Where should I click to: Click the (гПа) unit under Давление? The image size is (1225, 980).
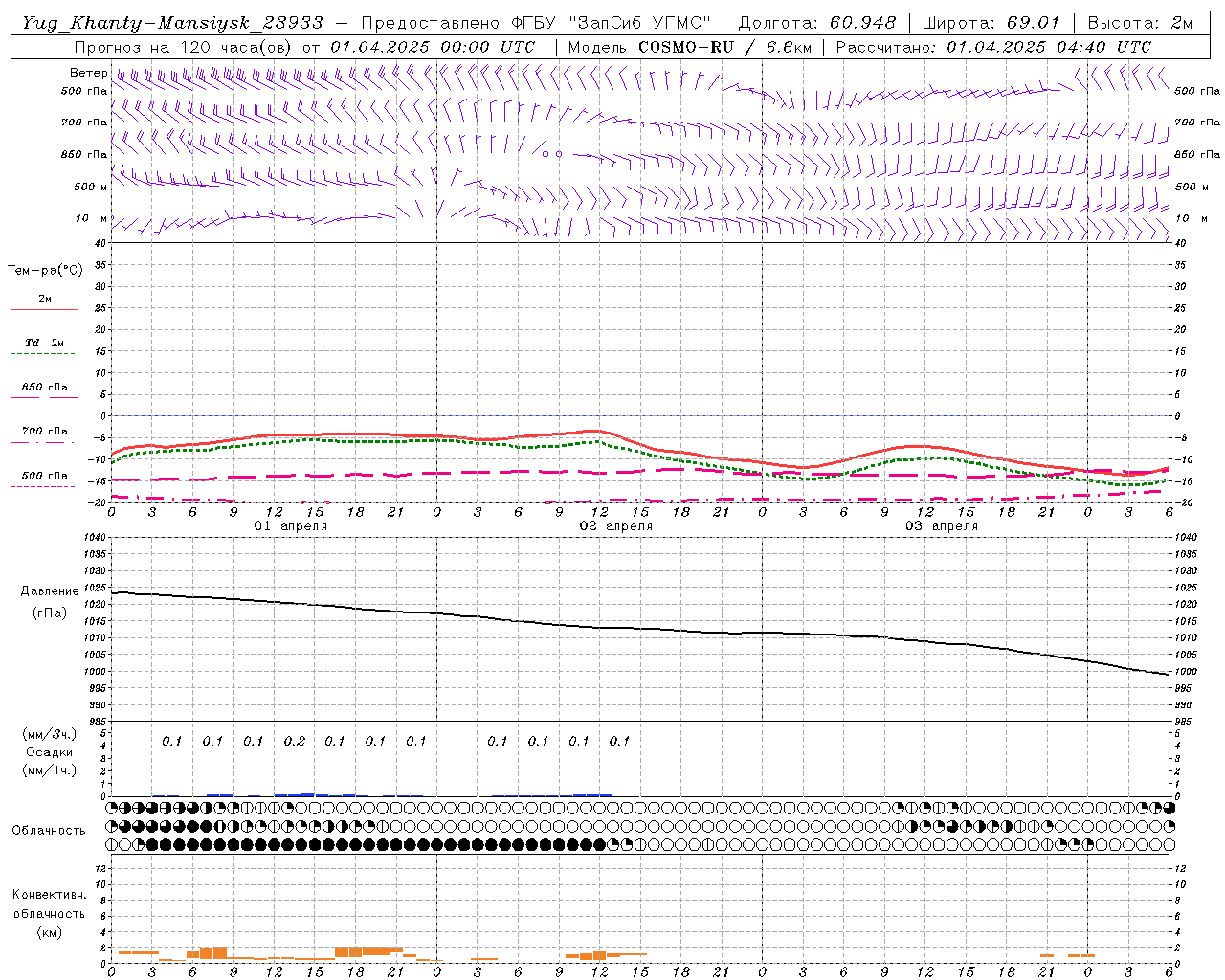[50, 613]
